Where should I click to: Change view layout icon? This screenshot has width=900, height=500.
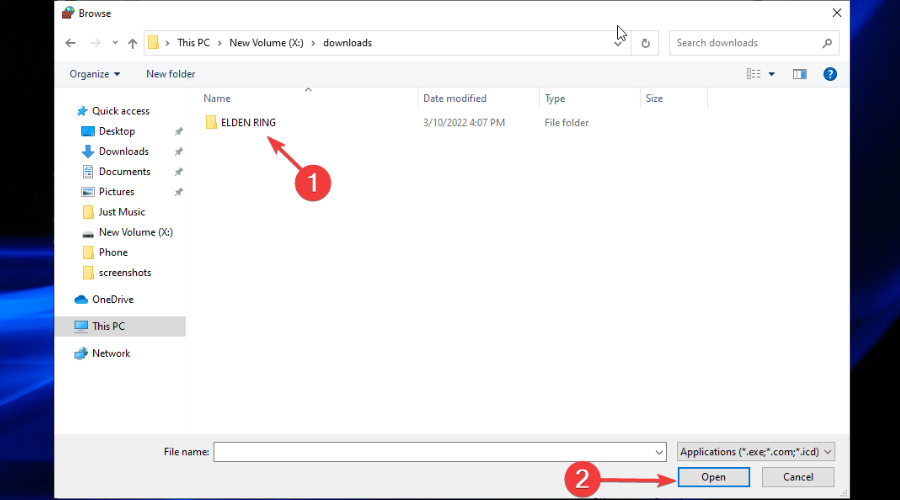754,73
